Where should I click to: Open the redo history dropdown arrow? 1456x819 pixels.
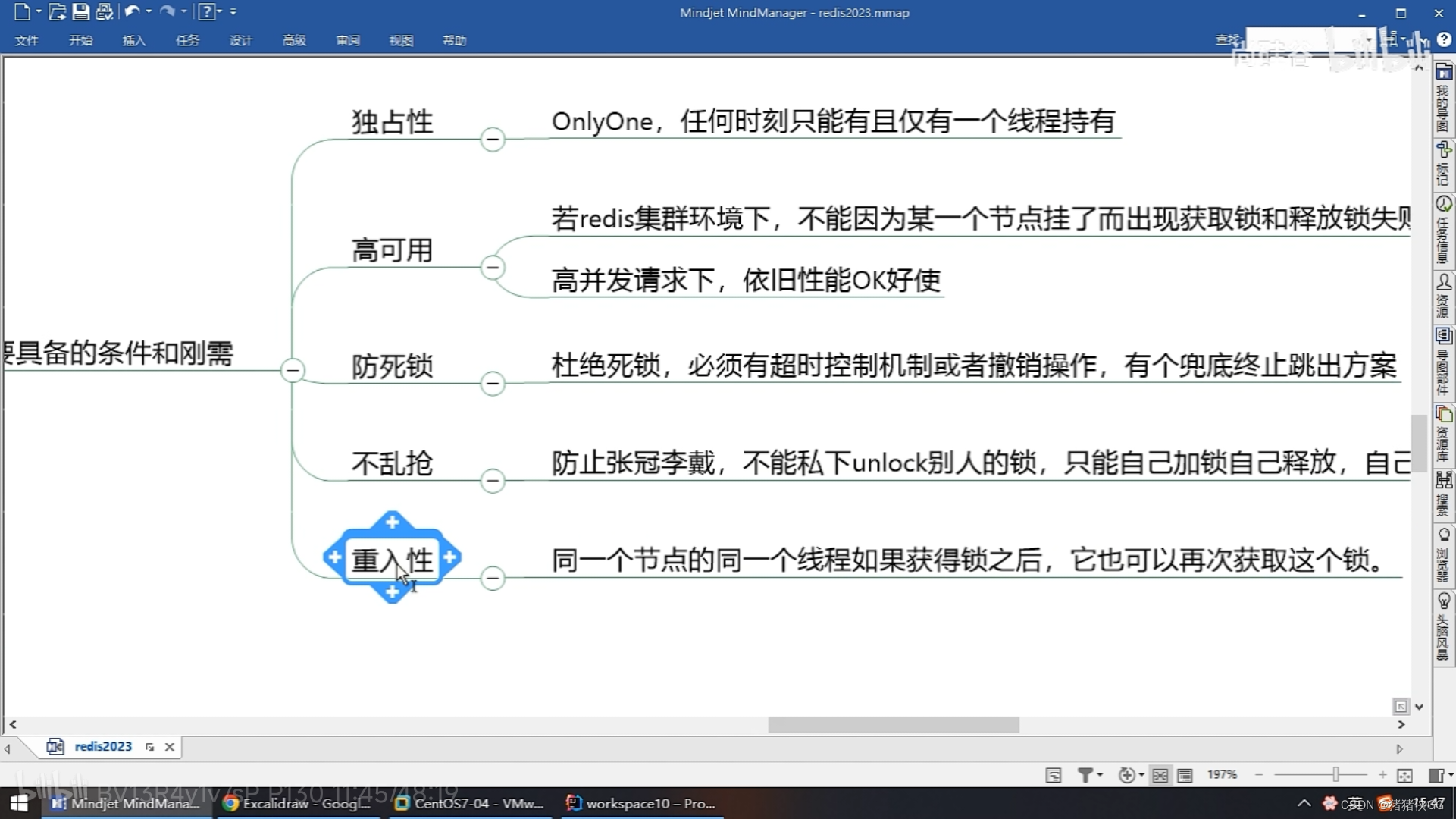pos(184,11)
